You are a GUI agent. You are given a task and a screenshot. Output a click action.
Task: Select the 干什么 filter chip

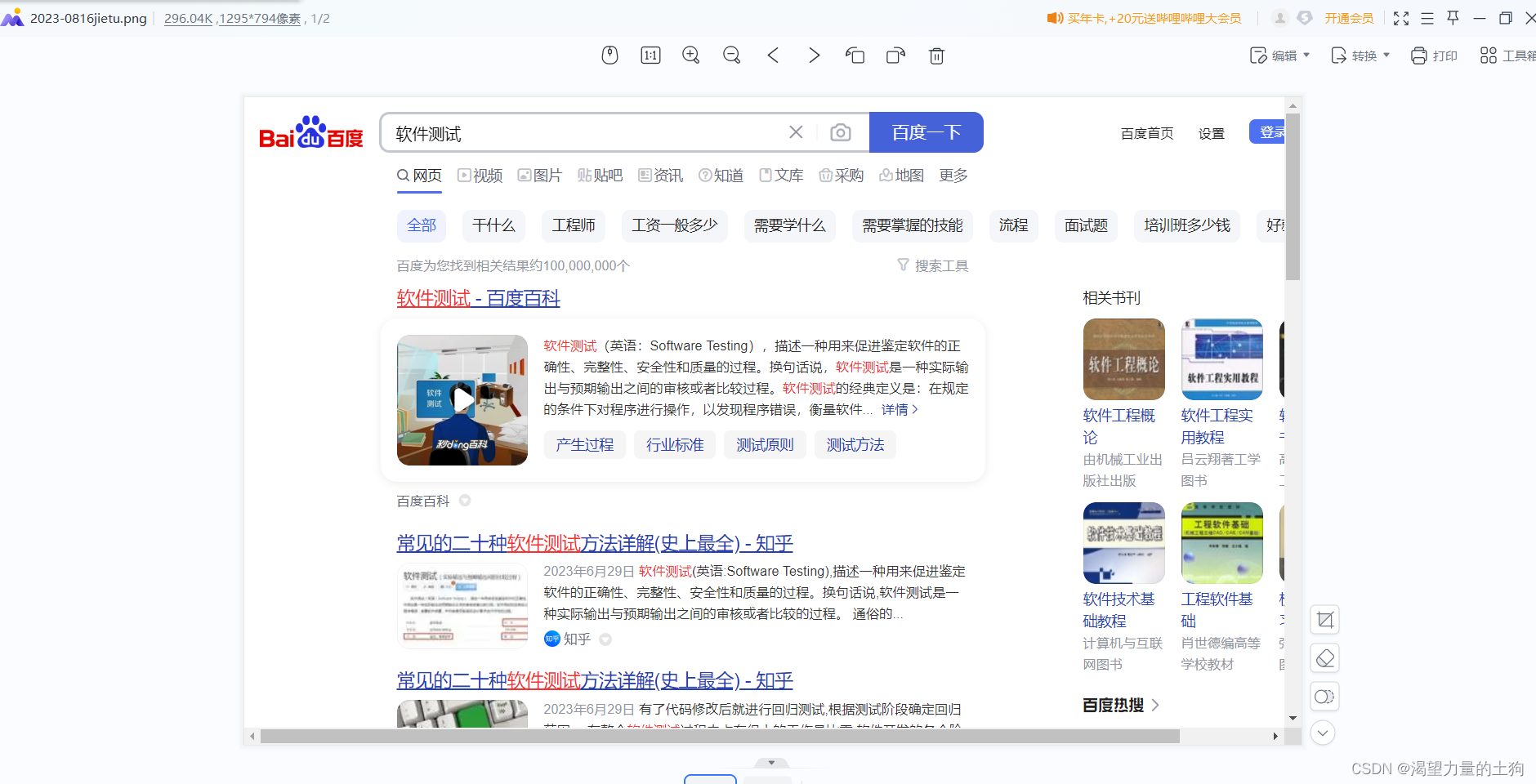pos(493,225)
